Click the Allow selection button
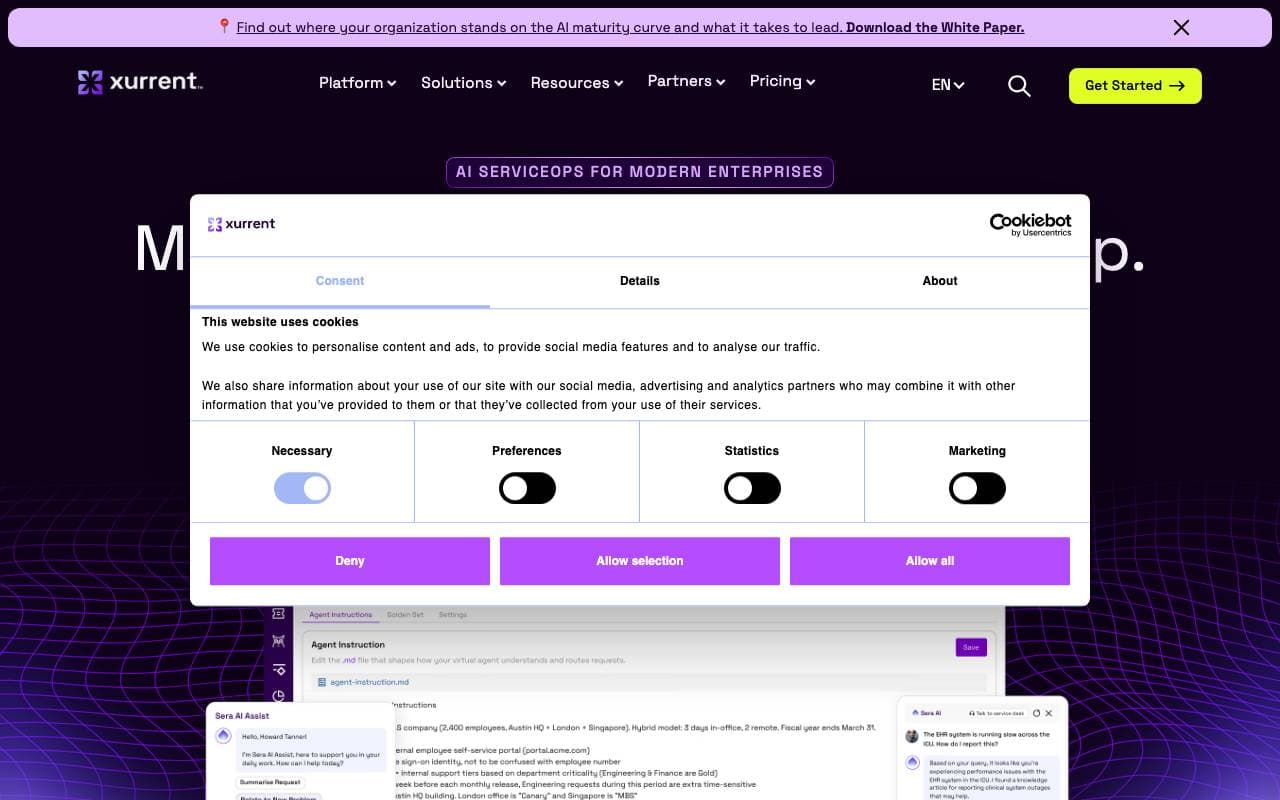Screen dimensions: 1280x800 point(640,561)
